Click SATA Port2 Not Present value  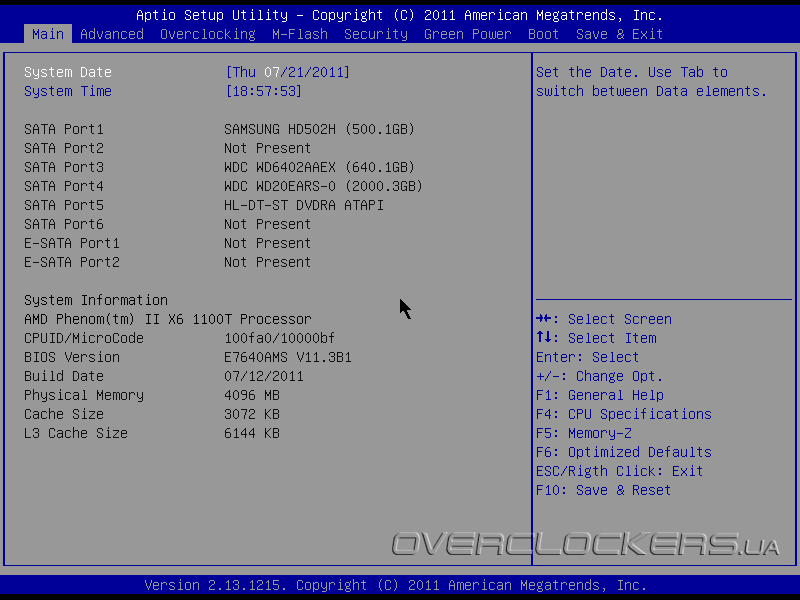point(267,148)
